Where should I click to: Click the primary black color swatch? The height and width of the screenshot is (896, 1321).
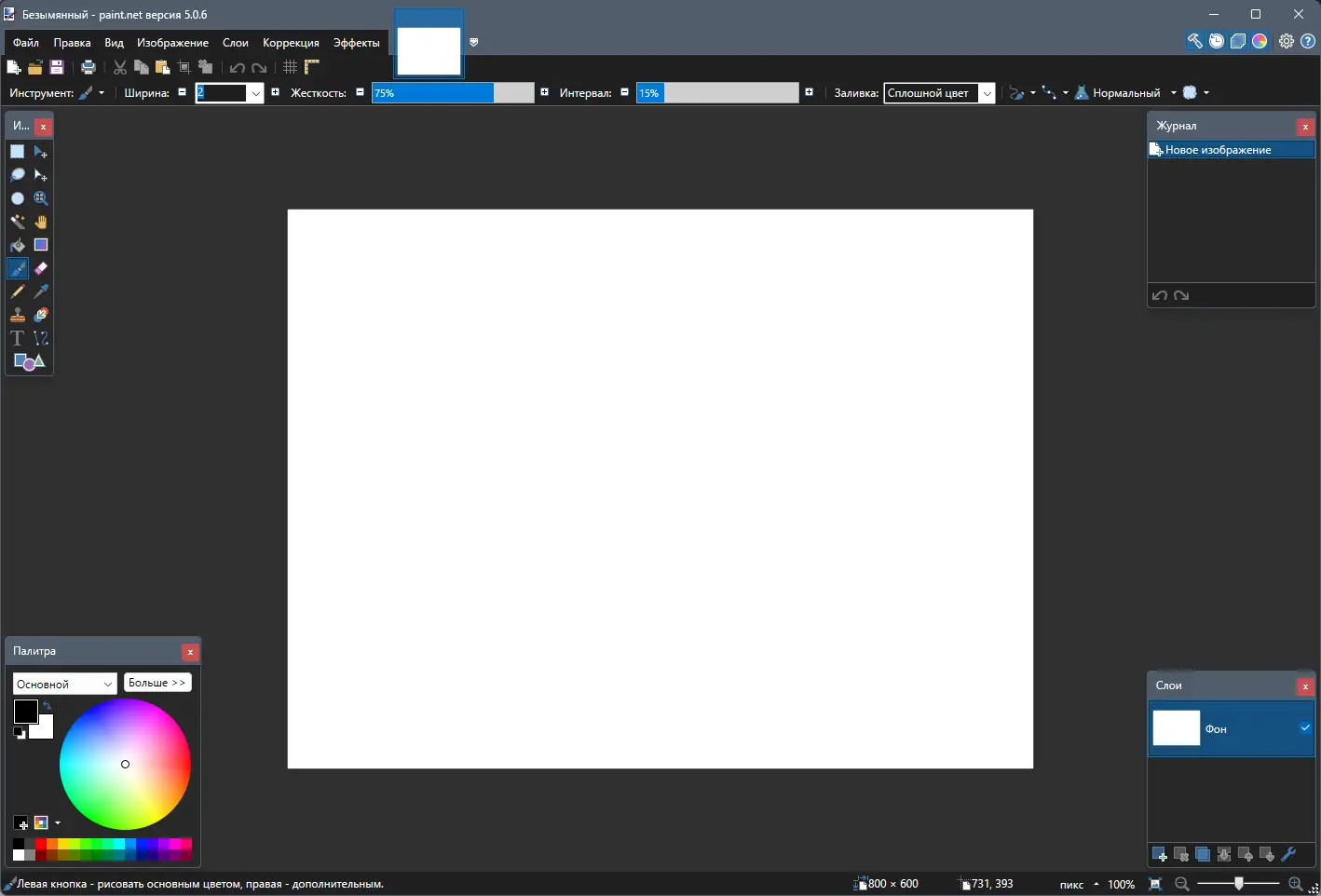[x=25, y=712]
